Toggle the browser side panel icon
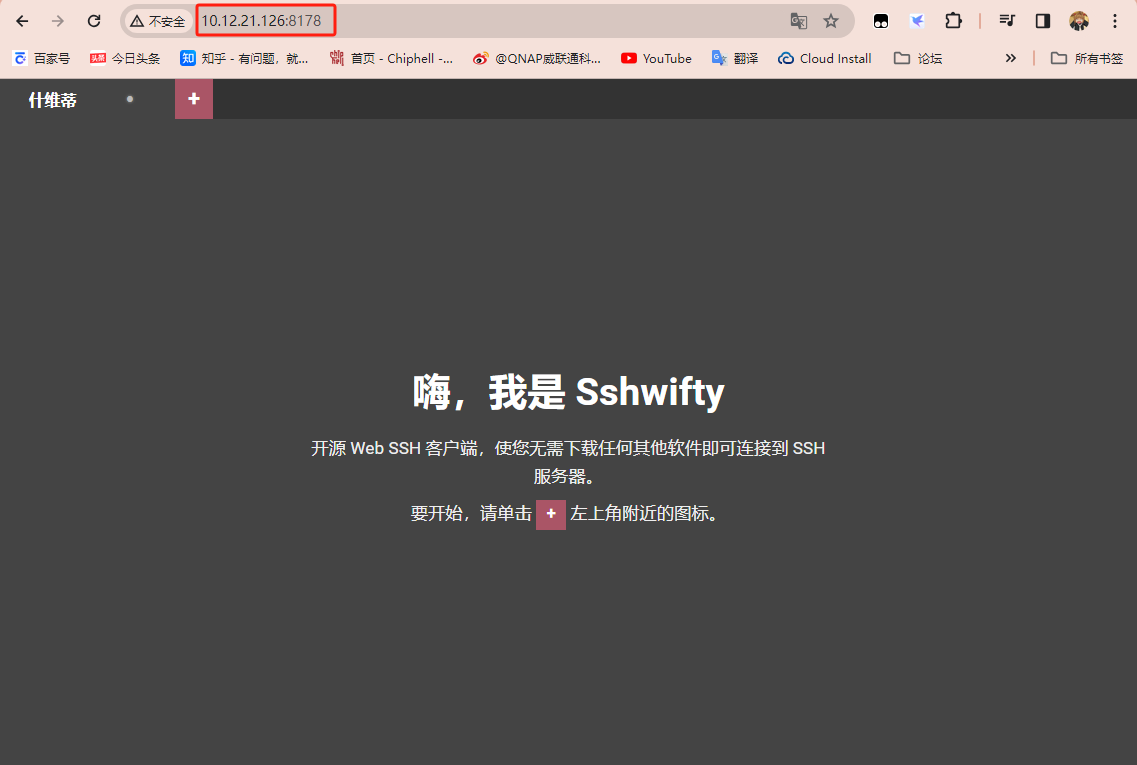Viewport: 1137px width, 765px height. [x=1043, y=21]
